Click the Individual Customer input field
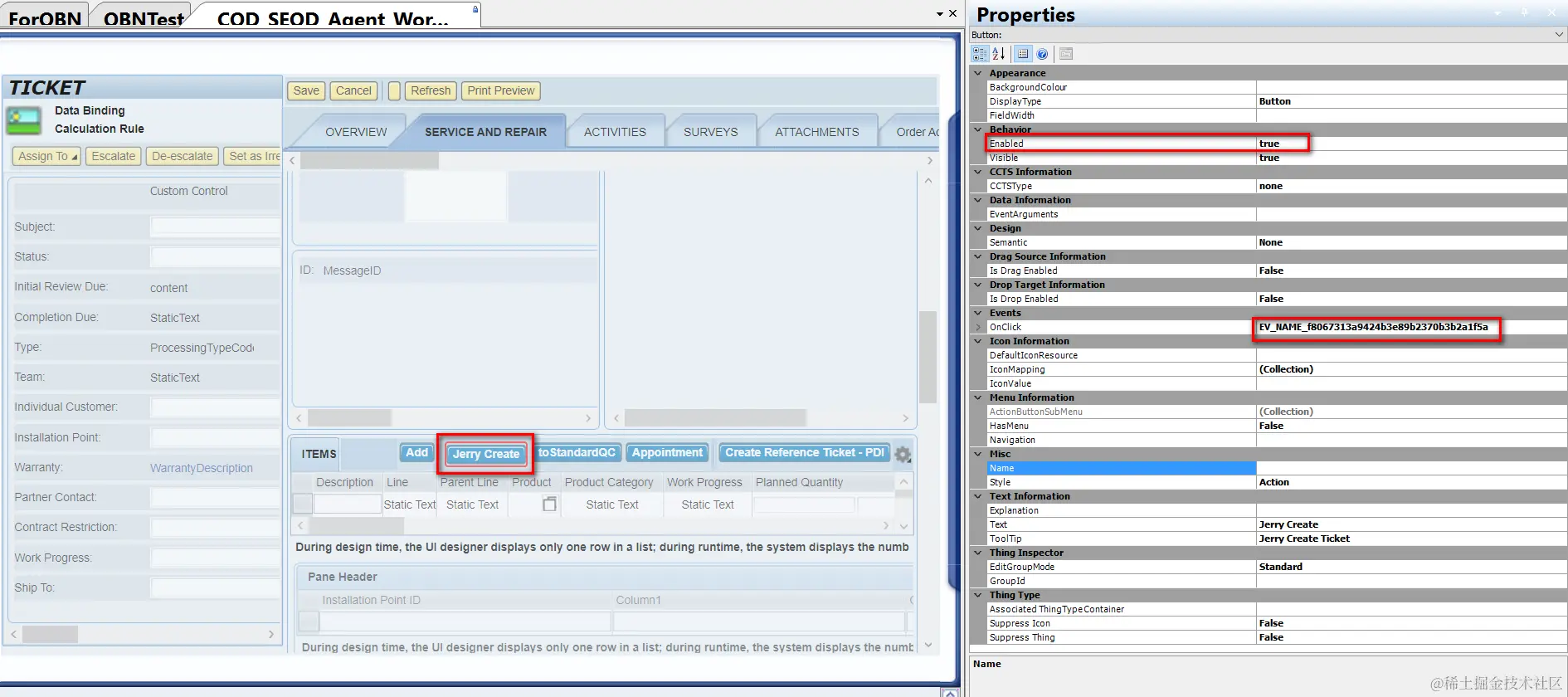This screenshot has width=1568, height=697. [x=215, y=407]
